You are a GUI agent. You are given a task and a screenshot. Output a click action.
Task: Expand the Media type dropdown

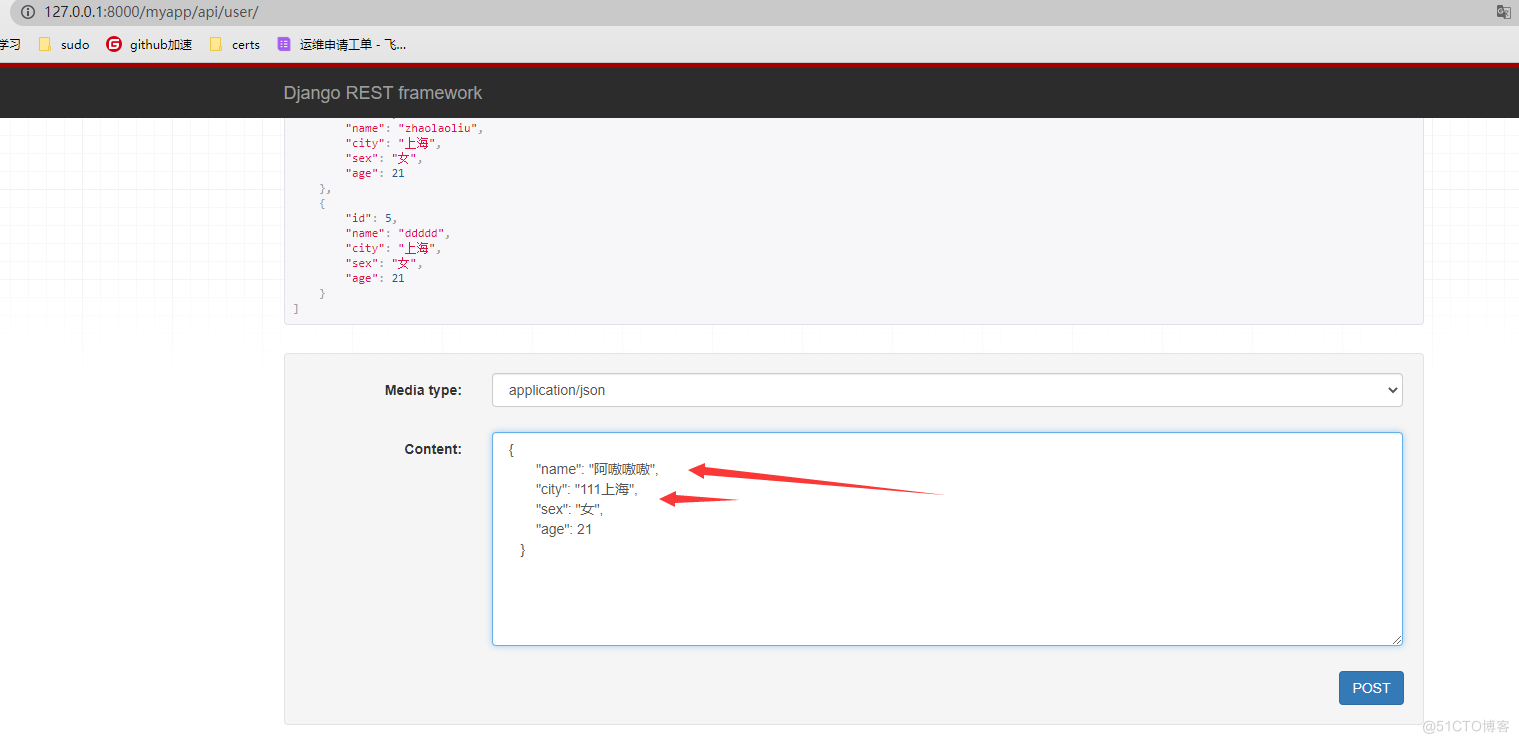coord(947,390)
